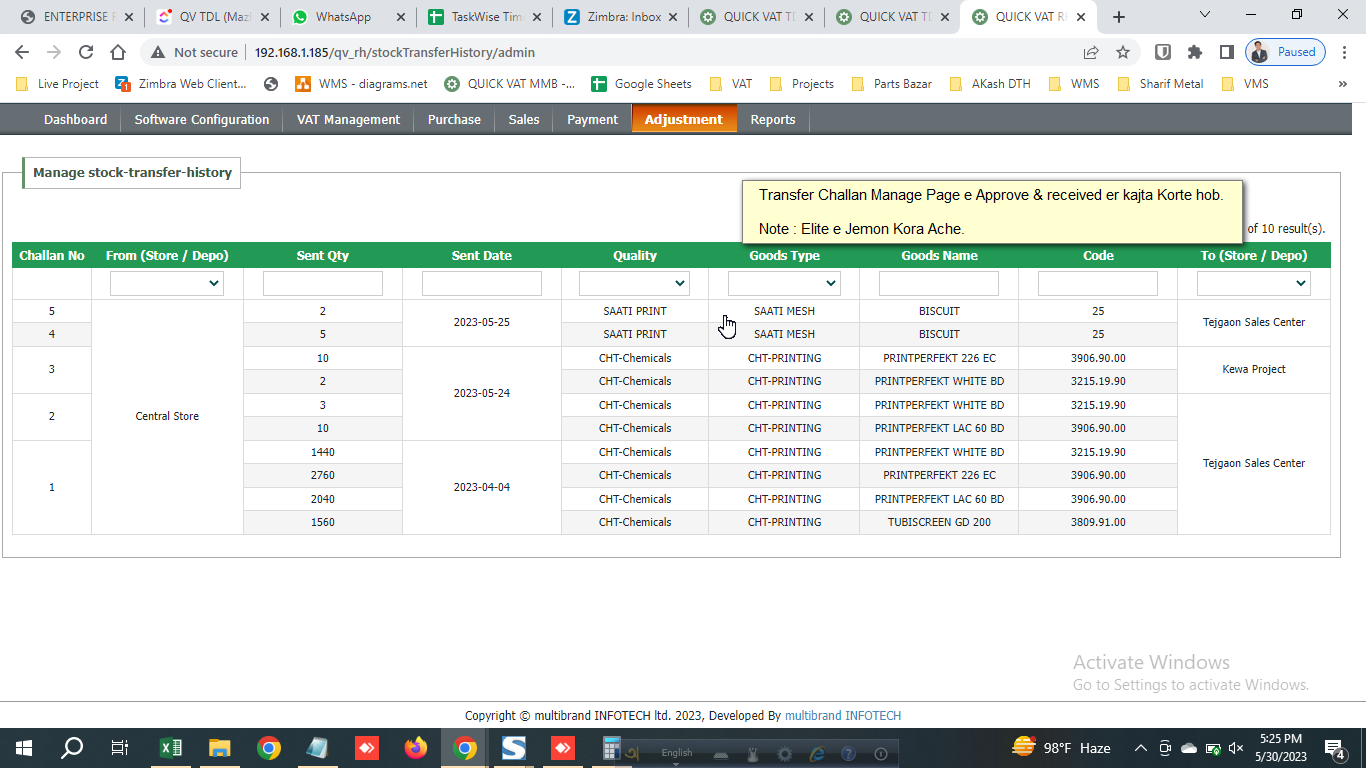
Task: Open the volume control in system tray
Action: (1236, 748)
